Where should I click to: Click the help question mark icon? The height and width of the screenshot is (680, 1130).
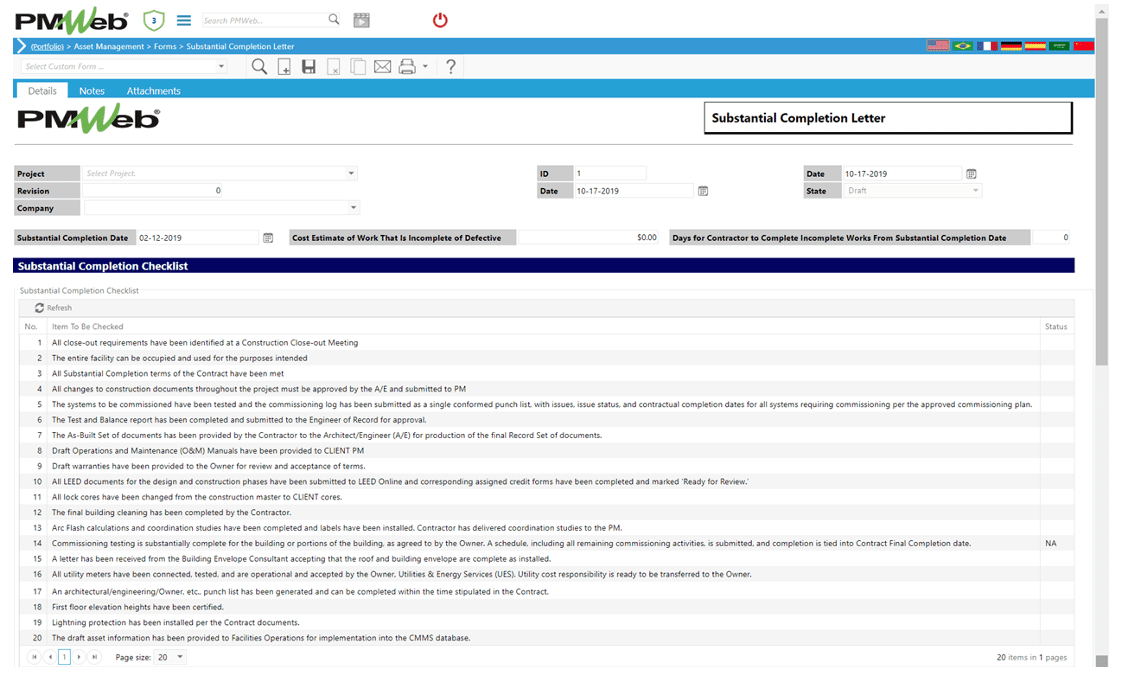[x=450, y=67]
